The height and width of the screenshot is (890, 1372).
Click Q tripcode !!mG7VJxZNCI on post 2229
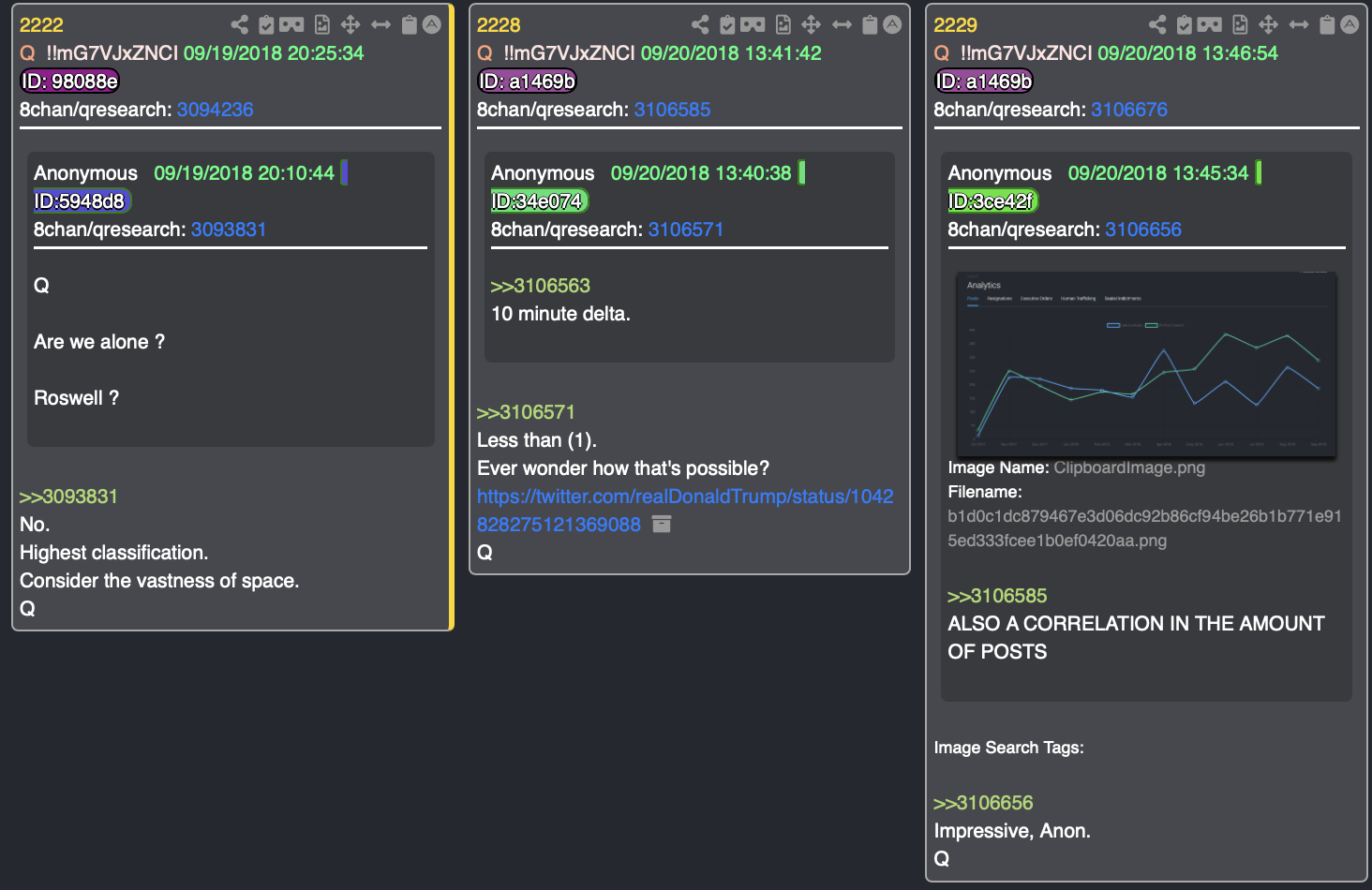[x=1026, y=53]
